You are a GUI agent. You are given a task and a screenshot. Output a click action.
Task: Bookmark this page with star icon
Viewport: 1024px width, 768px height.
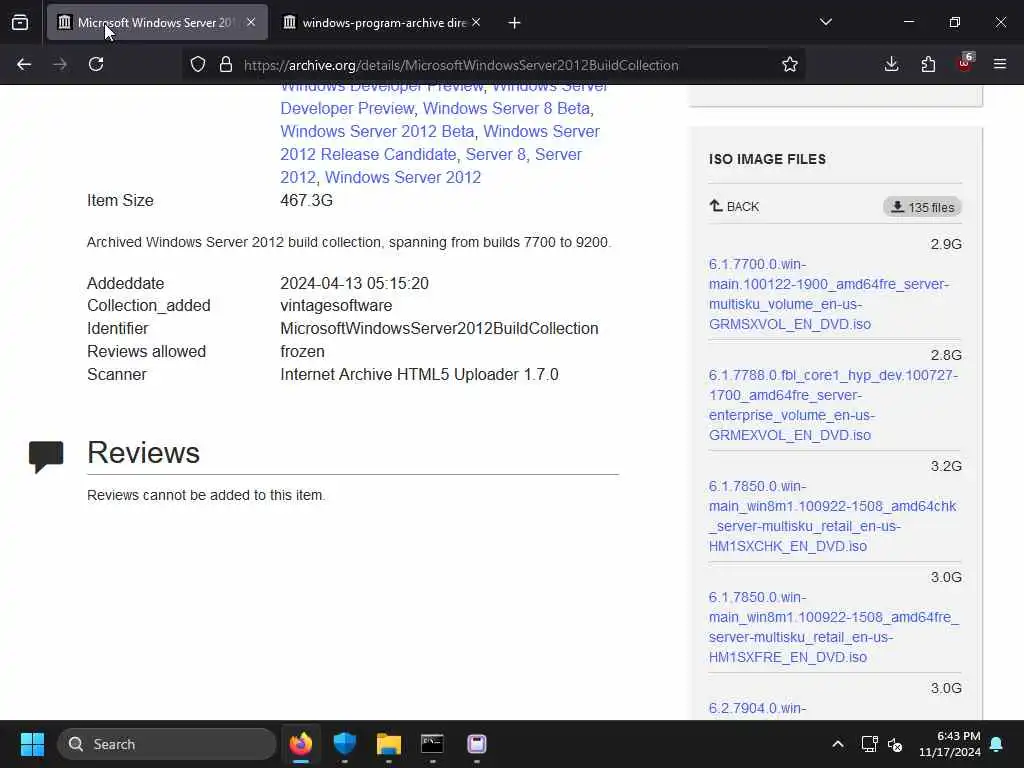[790, 65]
